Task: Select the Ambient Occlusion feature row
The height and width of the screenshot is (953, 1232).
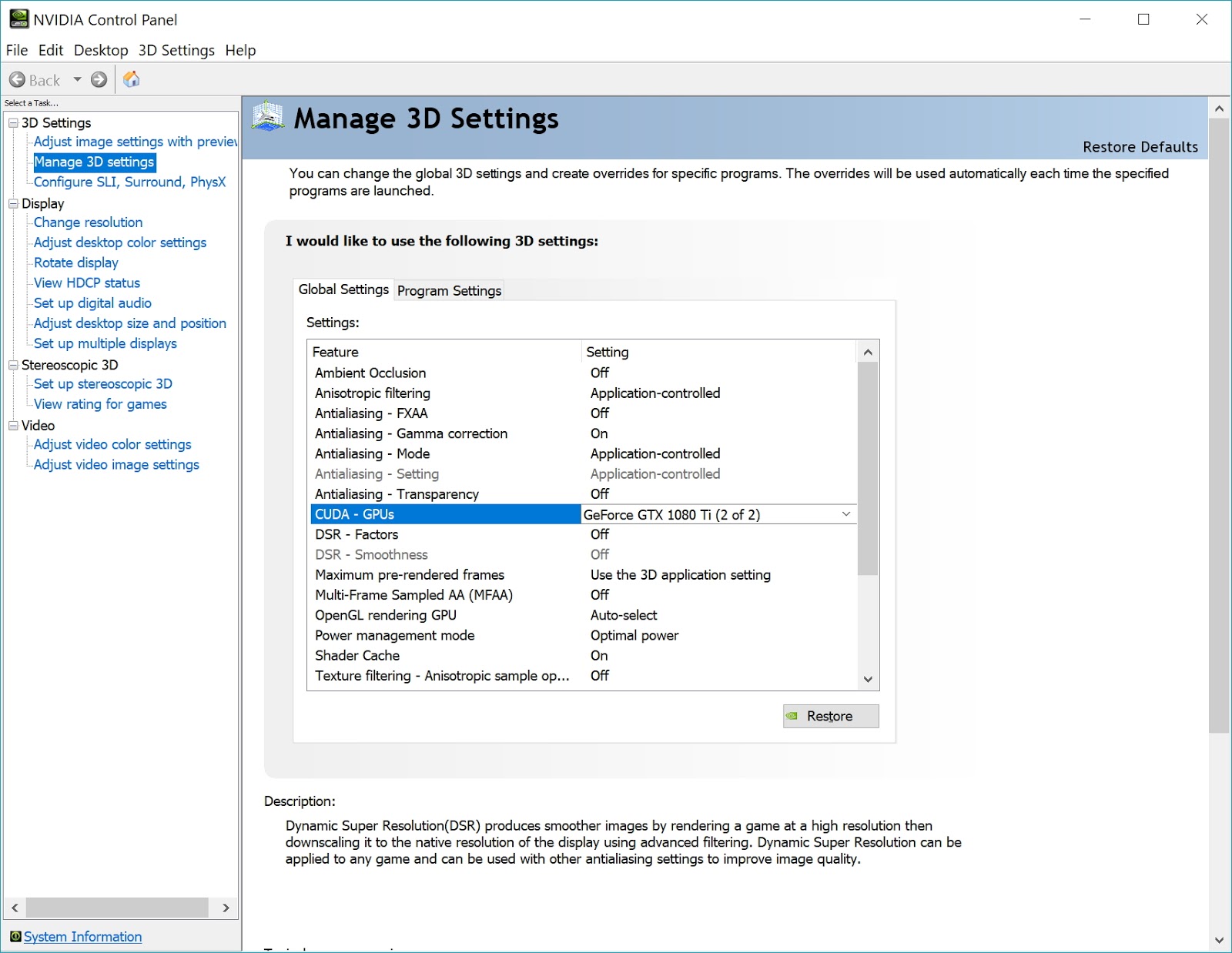Action: click(x=370, y=373)
